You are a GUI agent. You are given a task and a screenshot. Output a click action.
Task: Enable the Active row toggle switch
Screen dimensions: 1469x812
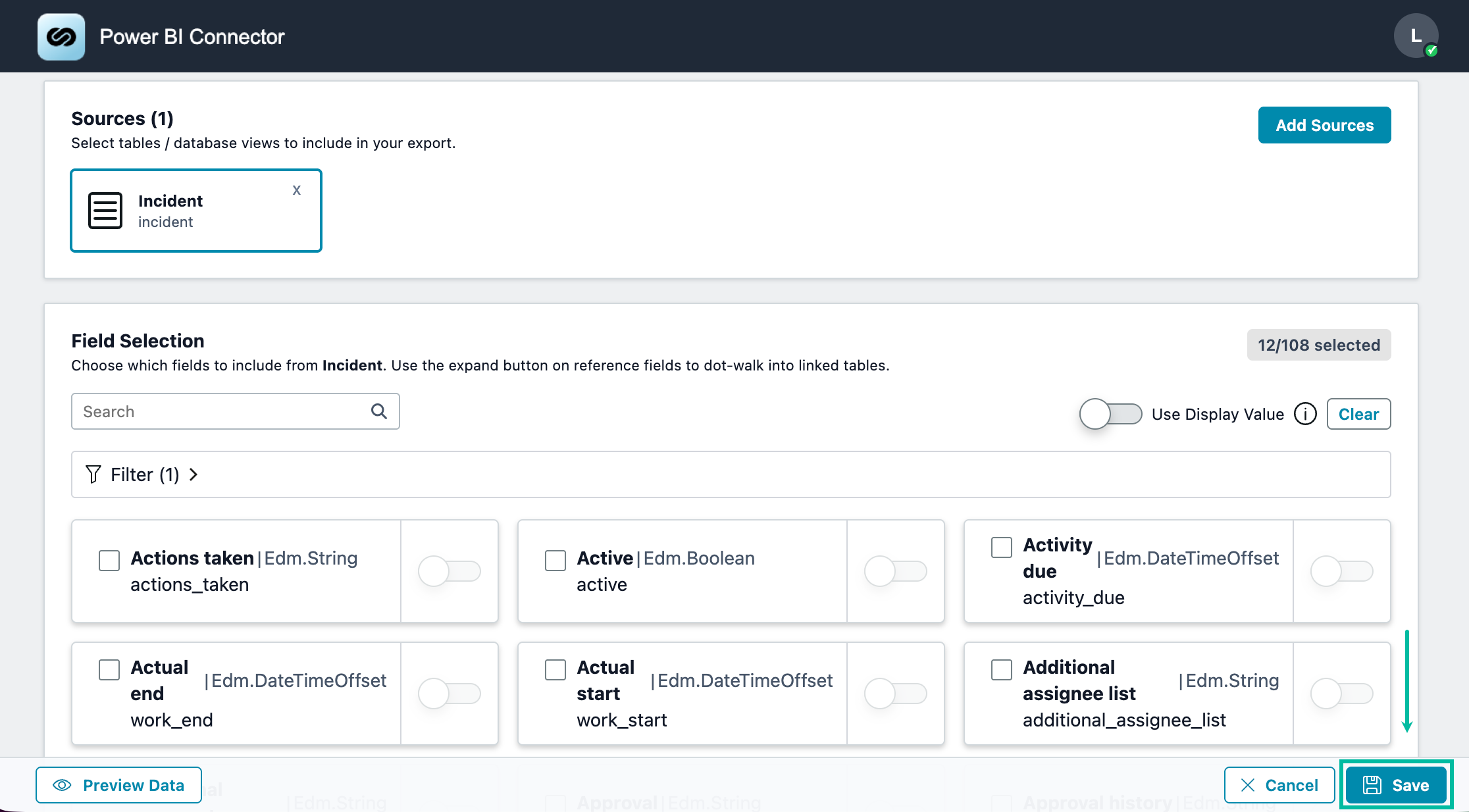click(x=896, y=571)
